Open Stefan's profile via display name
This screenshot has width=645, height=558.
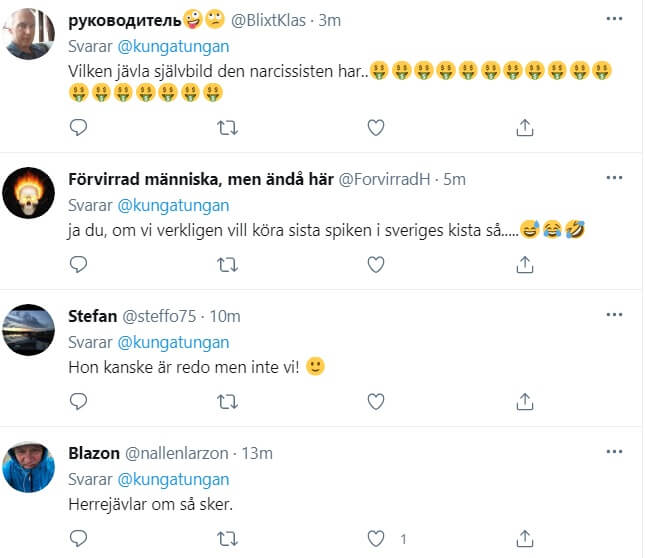[x=93, y=316]
